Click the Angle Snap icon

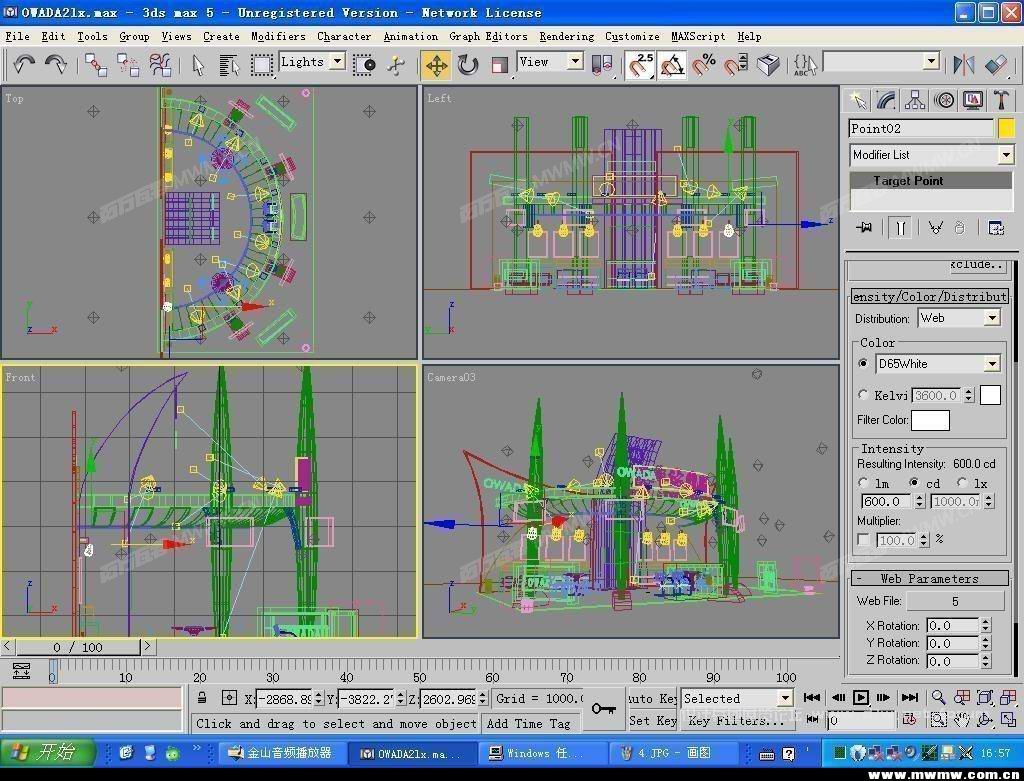tap(672, 65)
